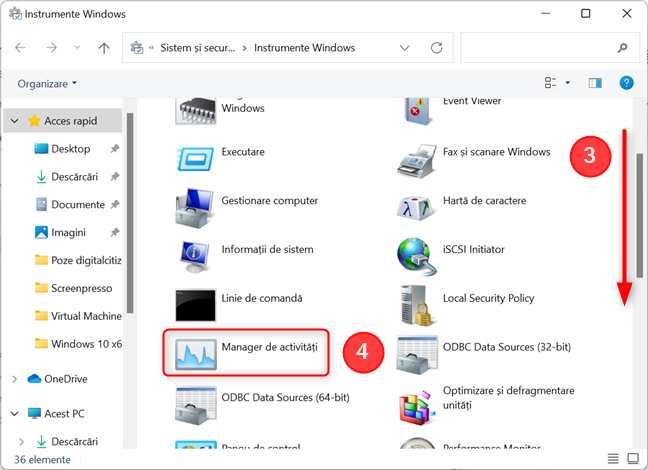Expand Descărcări under Acest PC
648x470 pixels.
21,442
